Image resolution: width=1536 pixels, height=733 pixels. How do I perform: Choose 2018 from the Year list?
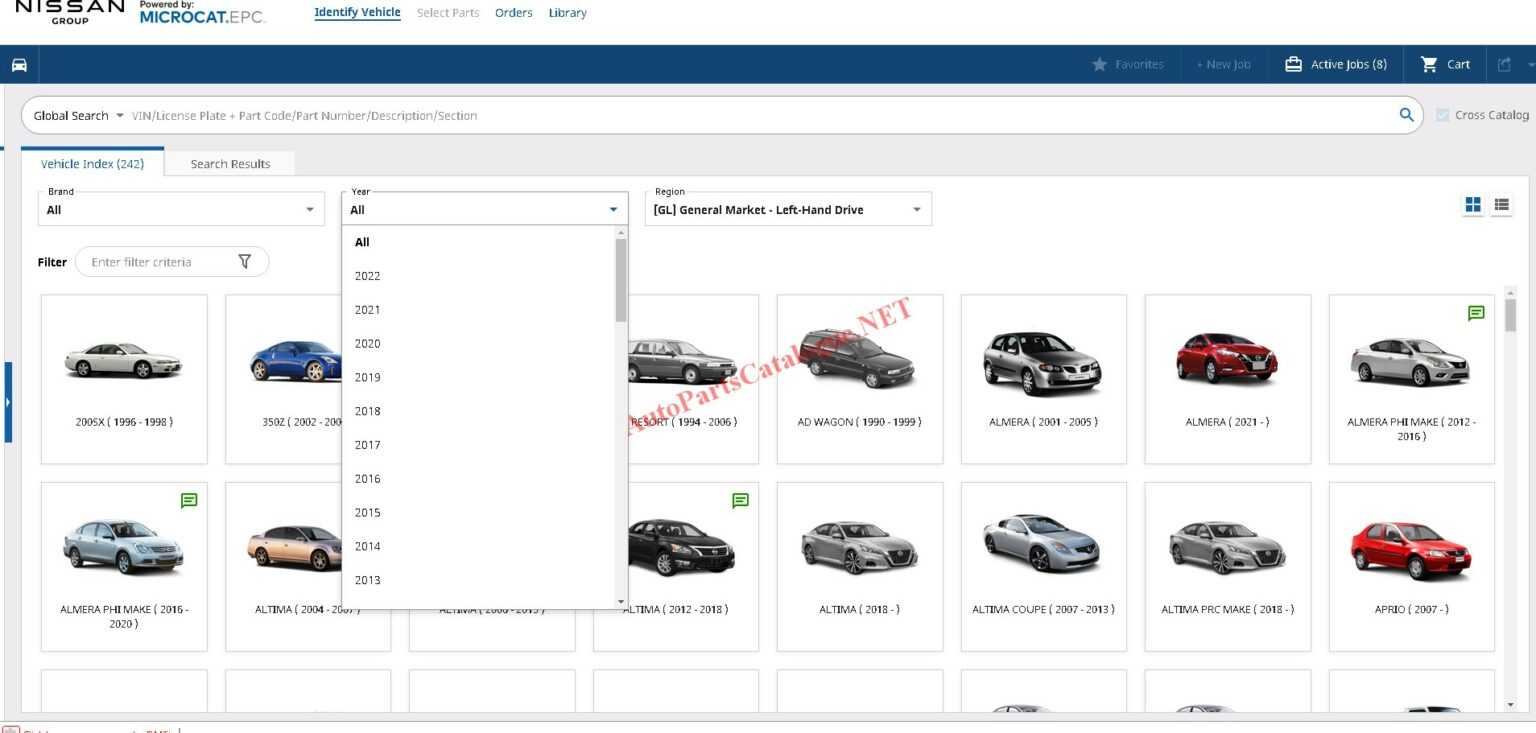pyautogui.click(x=480, y=411)
